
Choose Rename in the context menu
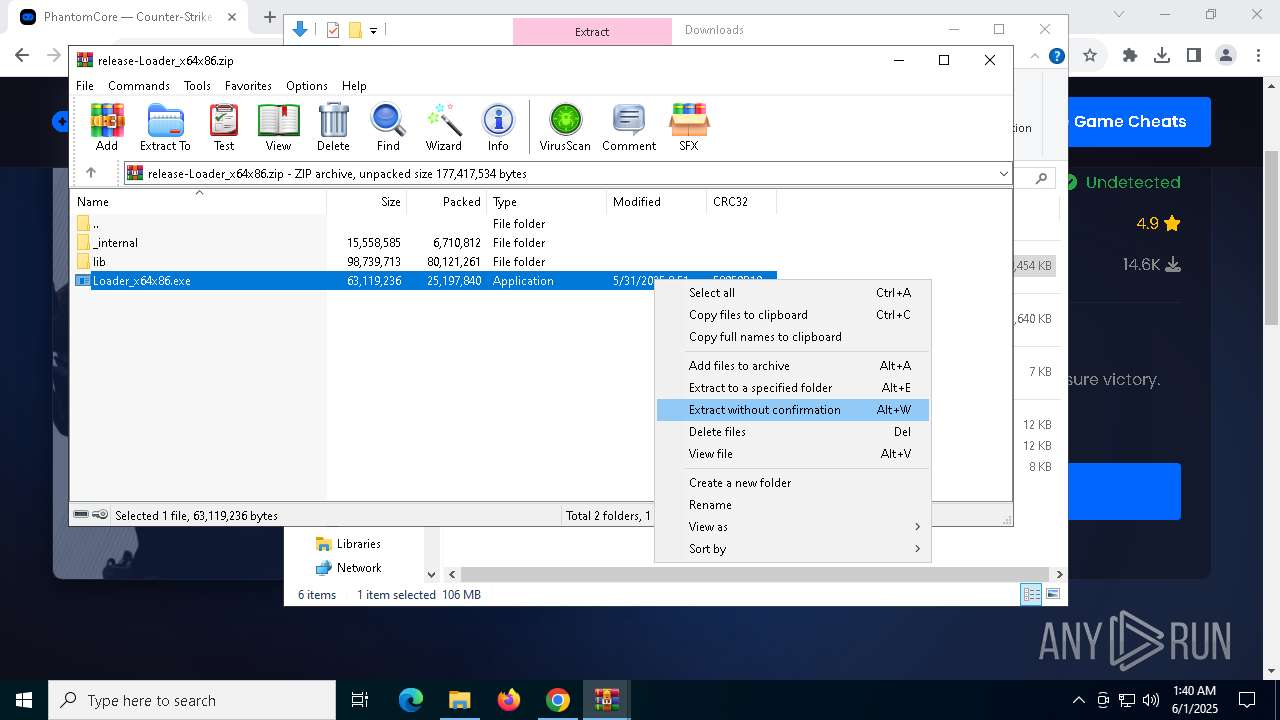coord(793,505)
